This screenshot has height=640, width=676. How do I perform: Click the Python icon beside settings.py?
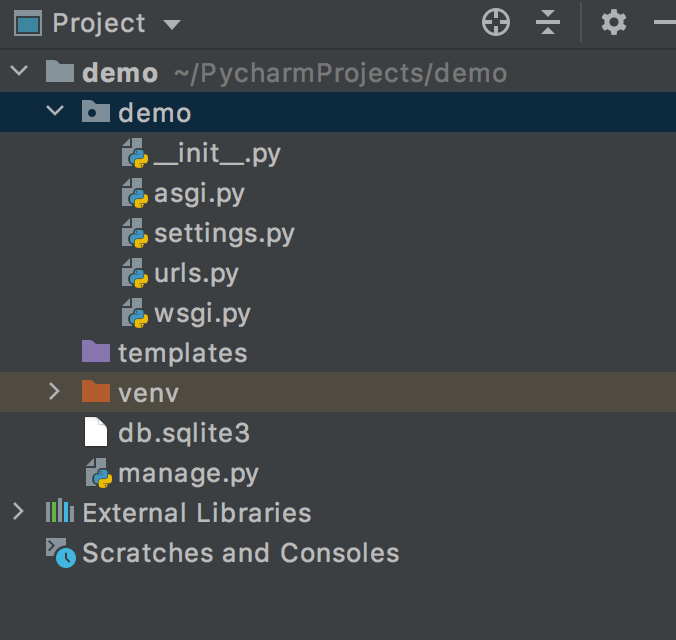coord(134,233)
